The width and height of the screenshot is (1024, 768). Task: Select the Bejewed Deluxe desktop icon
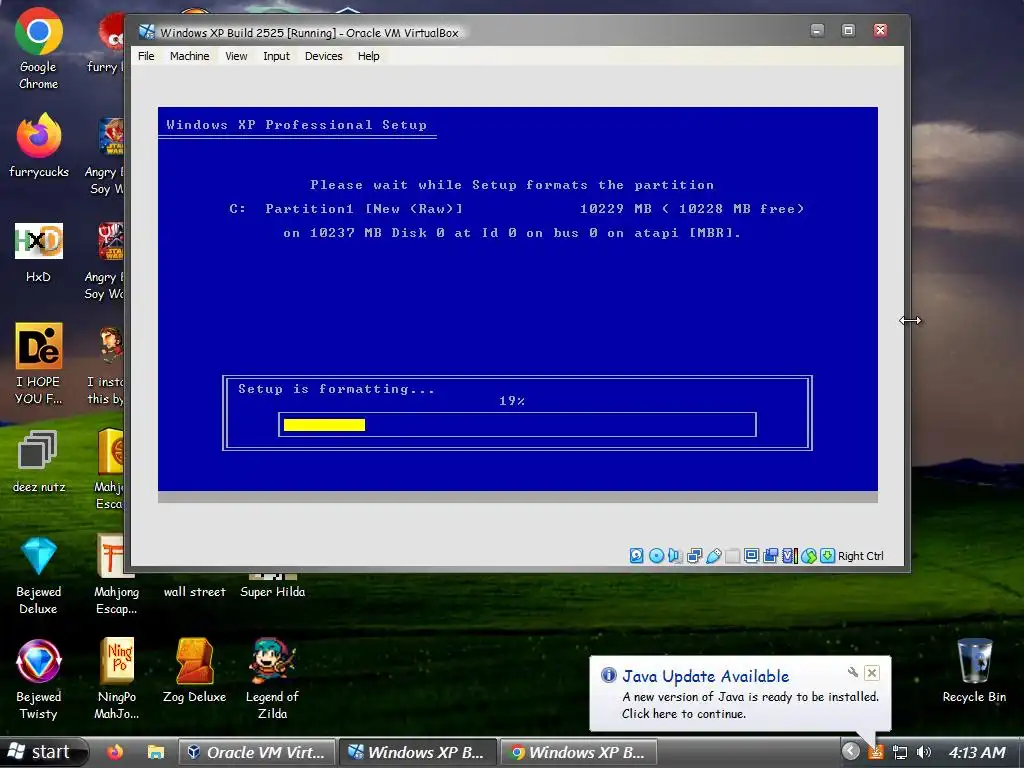pyautogui.click(x=39, y=575)
